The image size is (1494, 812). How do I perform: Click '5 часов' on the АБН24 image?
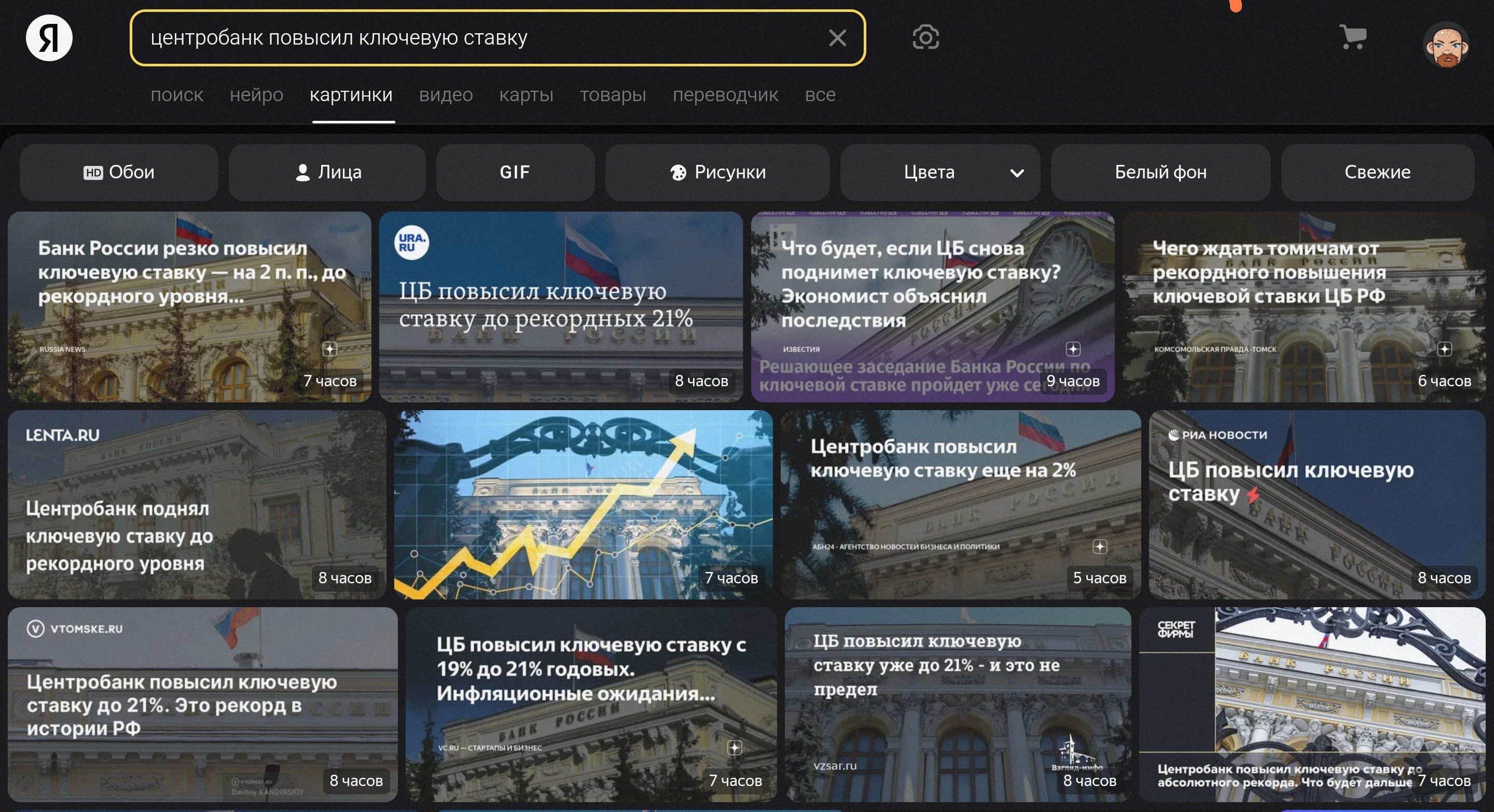click(1100, 578)
